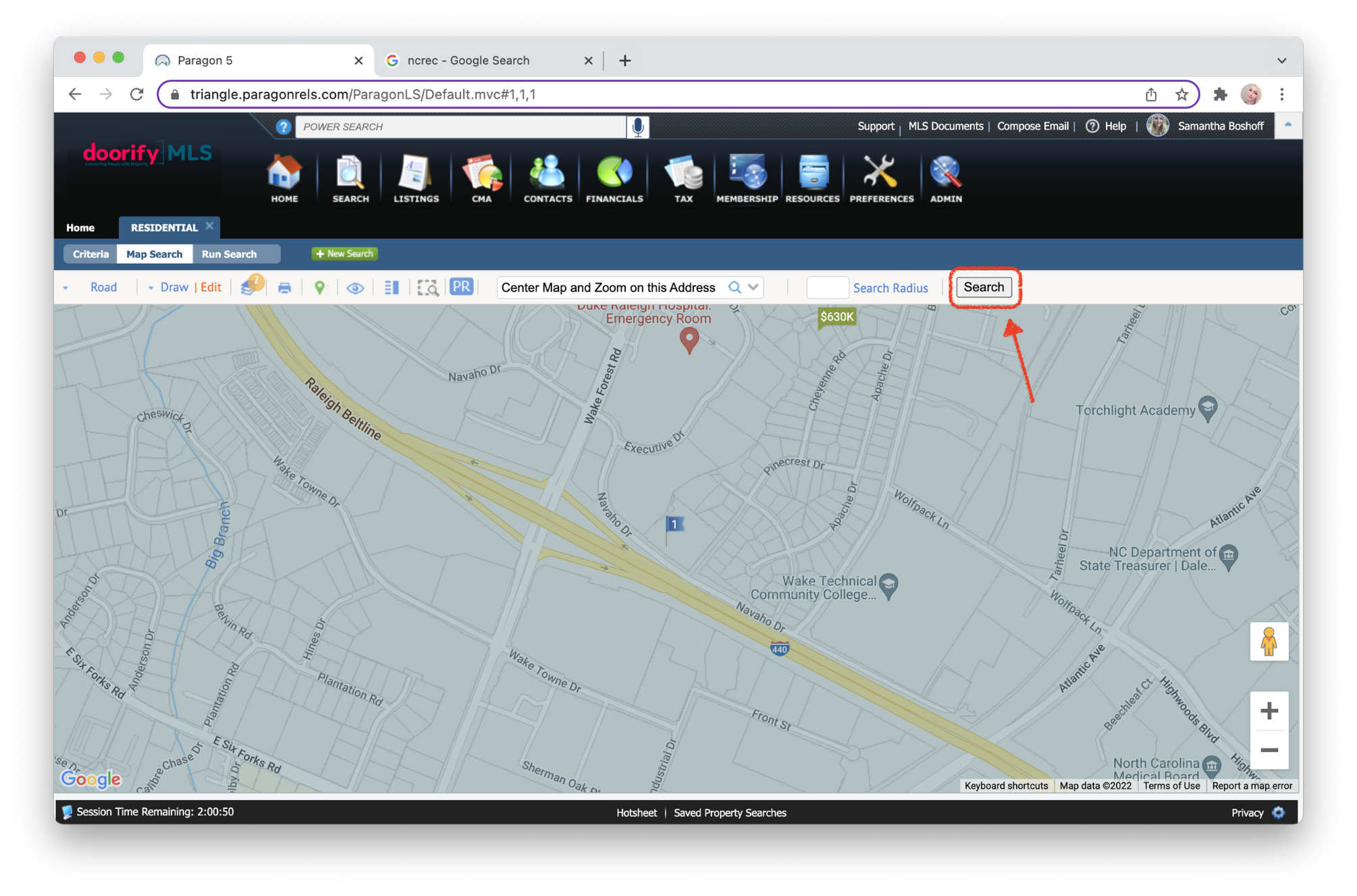Bookmark this page with the star icon
1357x896 pixels.
[1181, 95]
